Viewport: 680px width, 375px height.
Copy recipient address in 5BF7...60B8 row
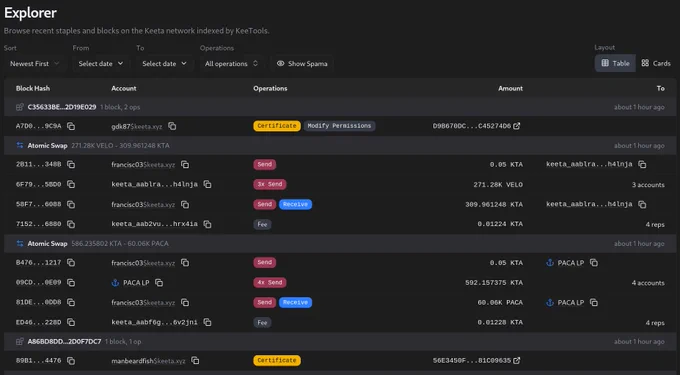tap(642, 205)
